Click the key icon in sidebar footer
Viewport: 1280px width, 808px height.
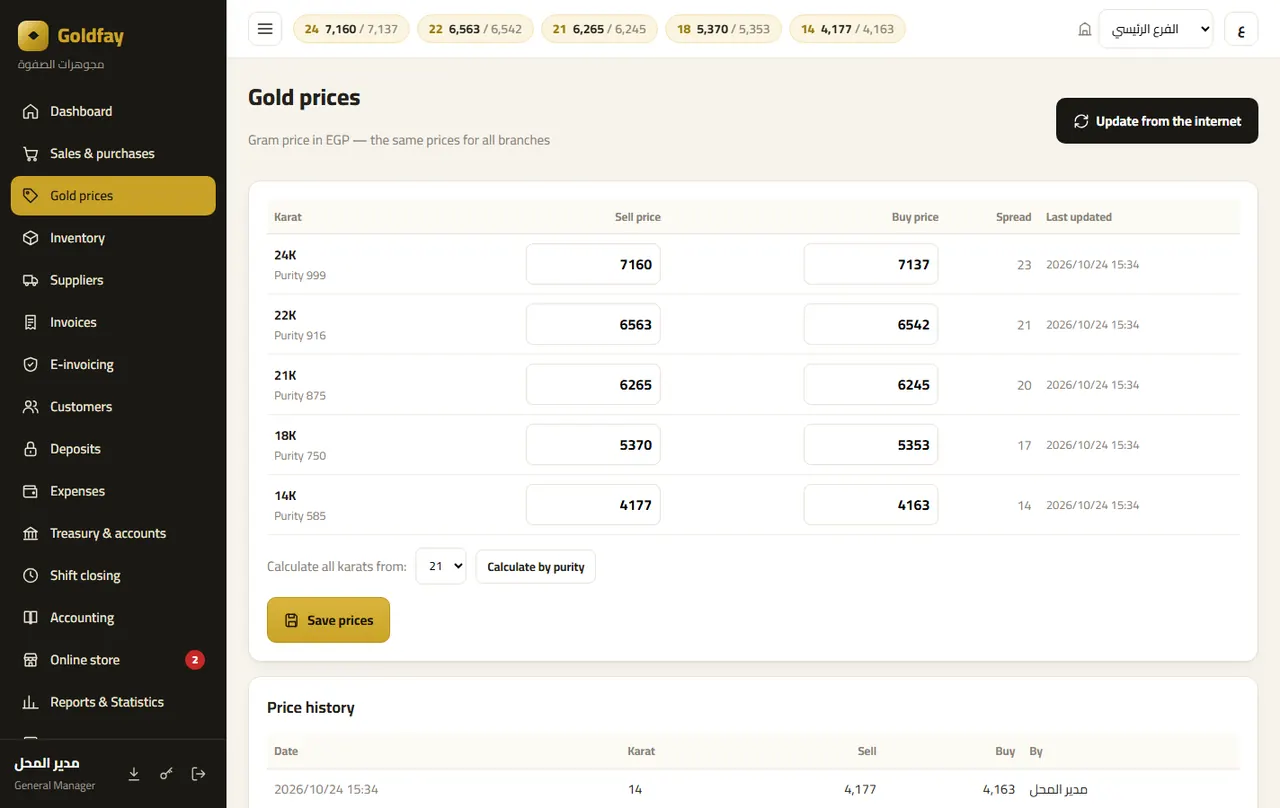pyautogui.click(x=166, y=773)
